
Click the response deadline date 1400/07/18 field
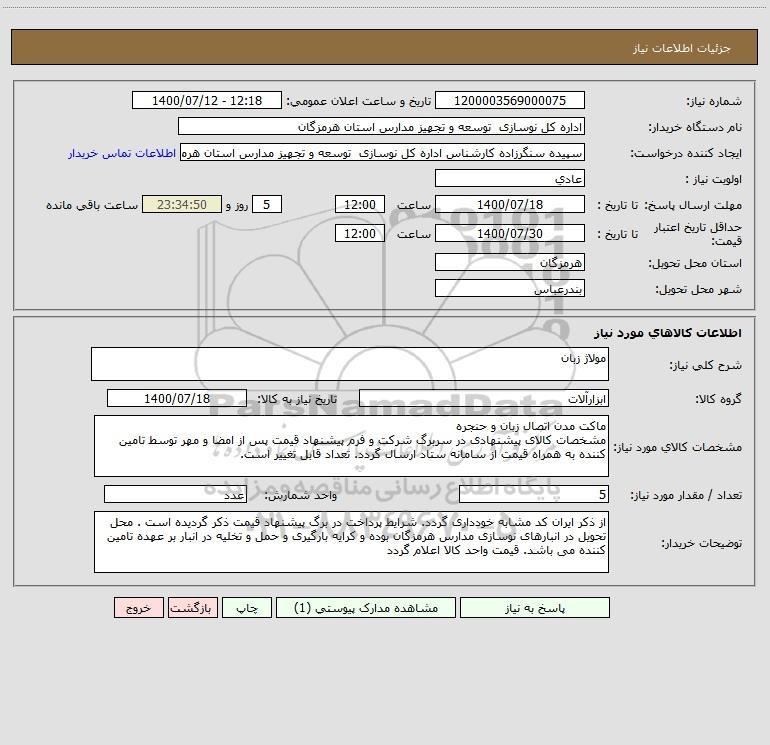[x=510, y=204]
